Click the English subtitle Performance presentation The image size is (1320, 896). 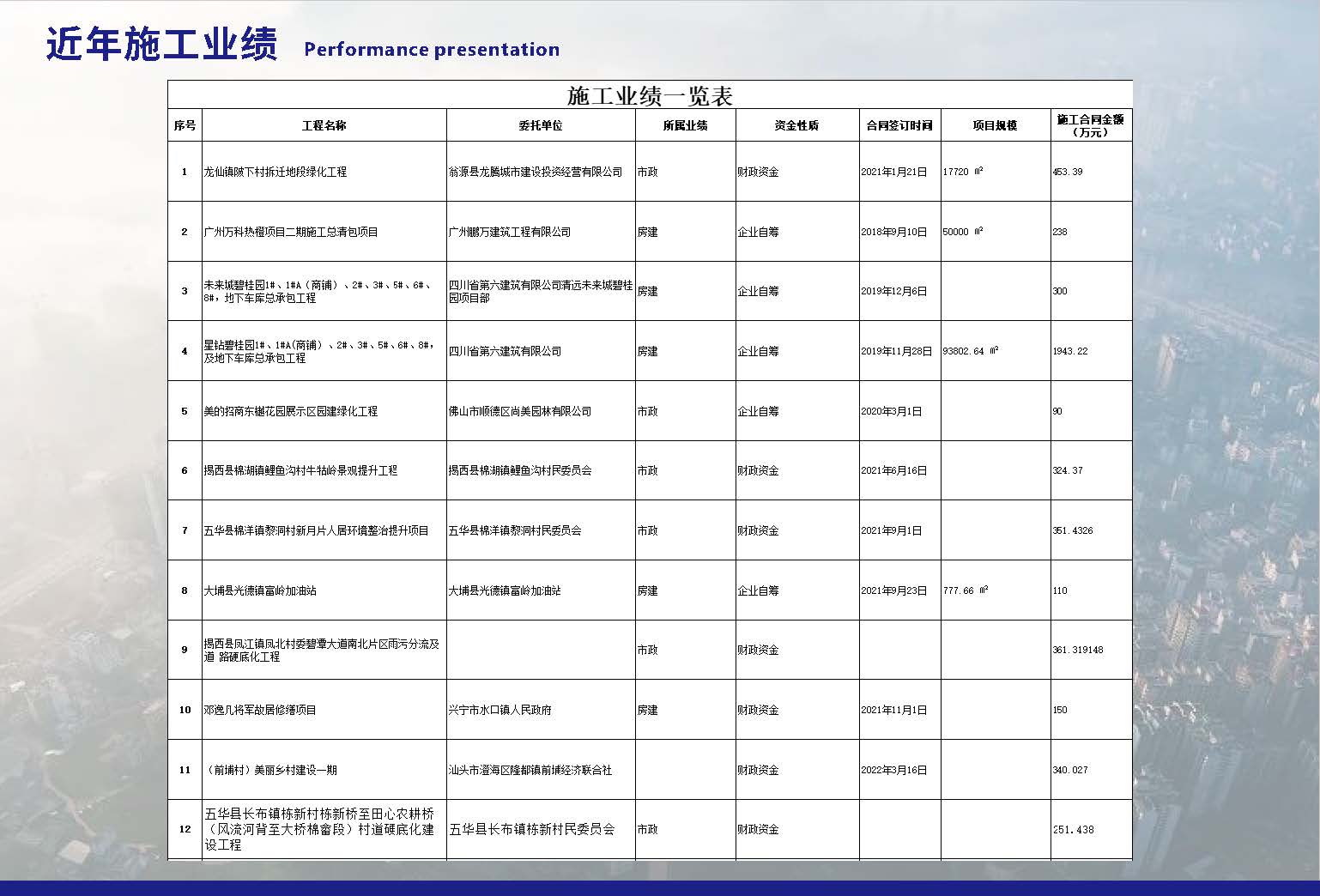click(x=431, y=50)
